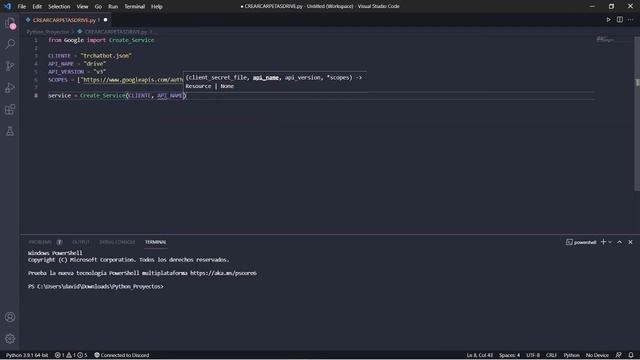Open the Search view in activity bar

[10, 44]
